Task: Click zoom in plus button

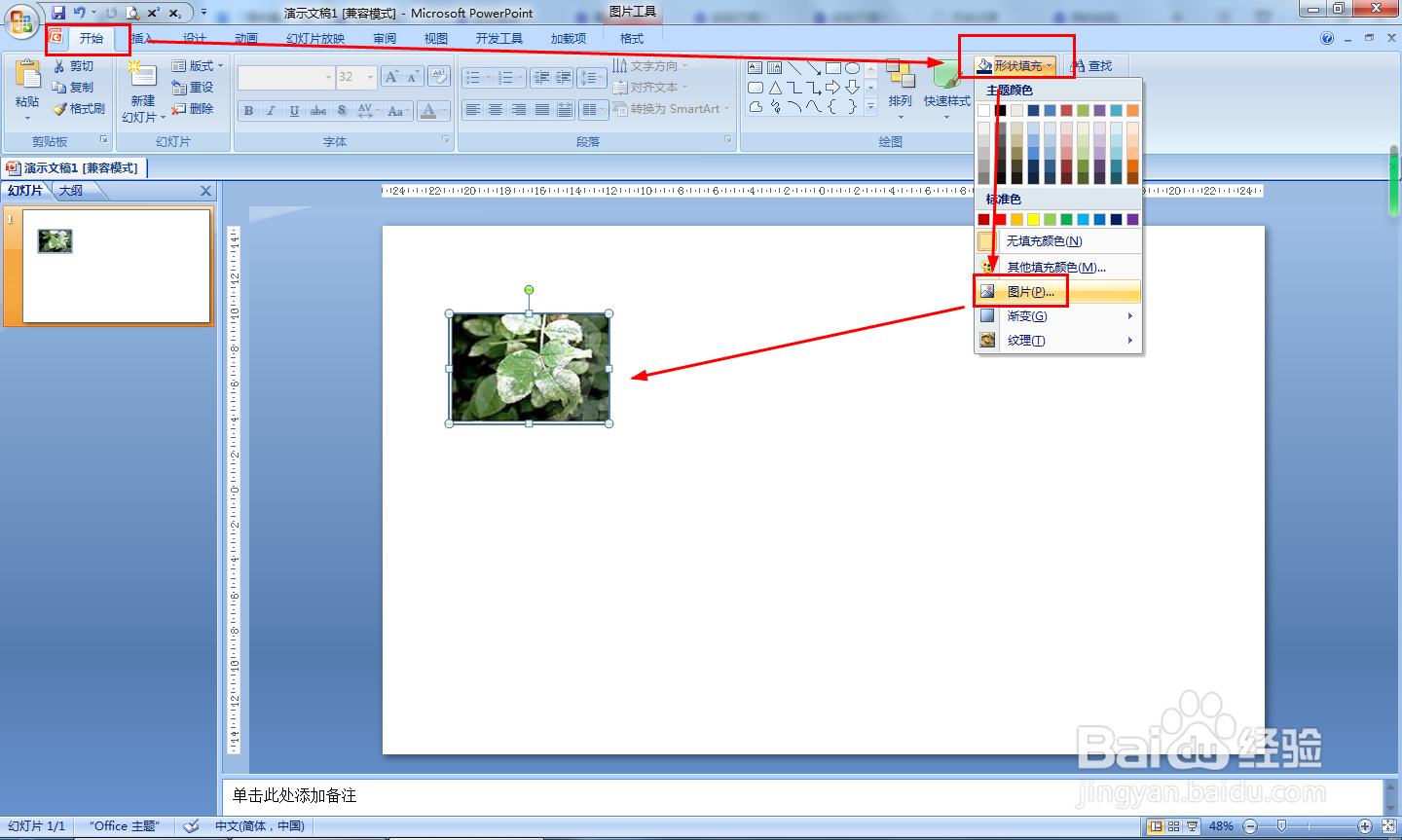Action: tap(1365, 826)
